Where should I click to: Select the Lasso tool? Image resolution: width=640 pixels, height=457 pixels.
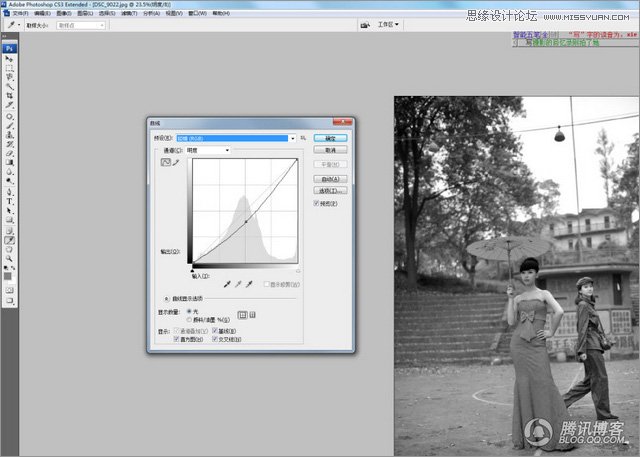pos(9,77)
